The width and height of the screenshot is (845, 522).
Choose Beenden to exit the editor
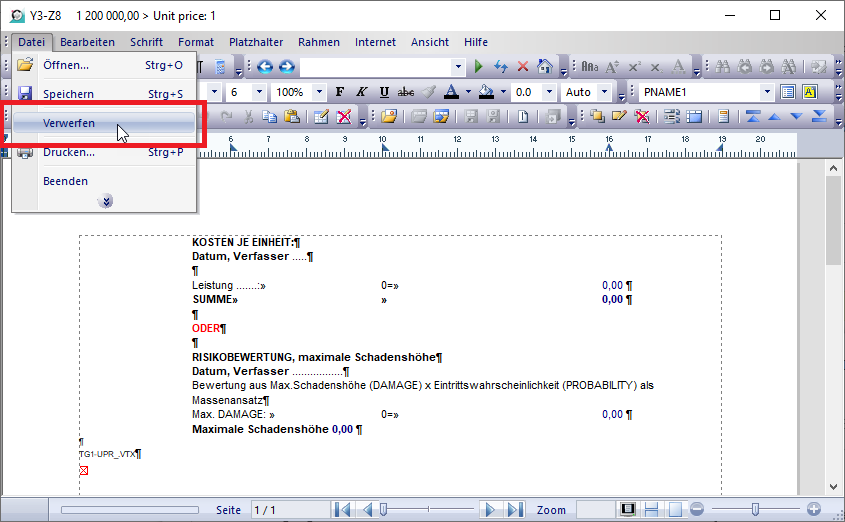click(65, 181)
